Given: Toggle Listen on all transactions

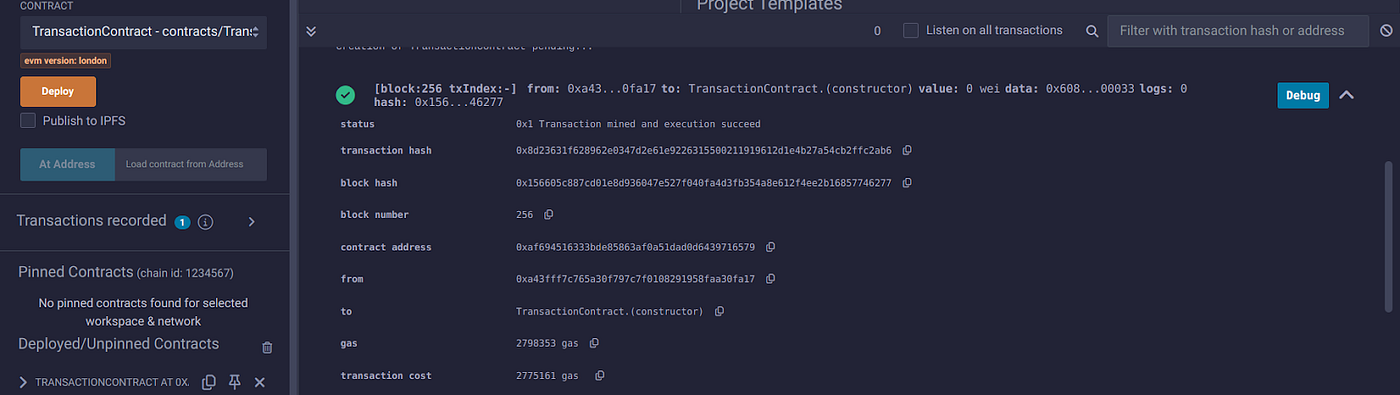Looking at the screenshot, I should [x=911, y=30].
